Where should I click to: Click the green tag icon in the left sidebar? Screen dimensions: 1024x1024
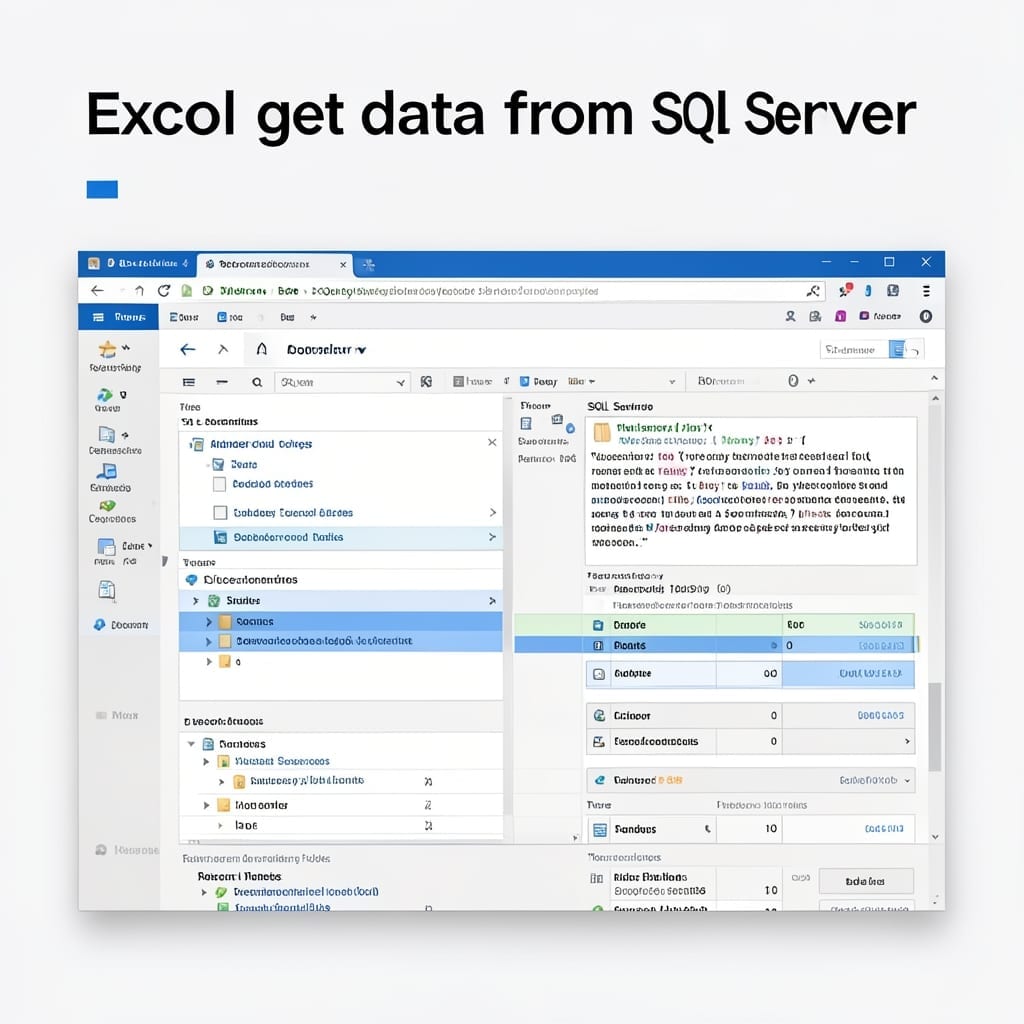pyautogui.click(x=108, y=505)
